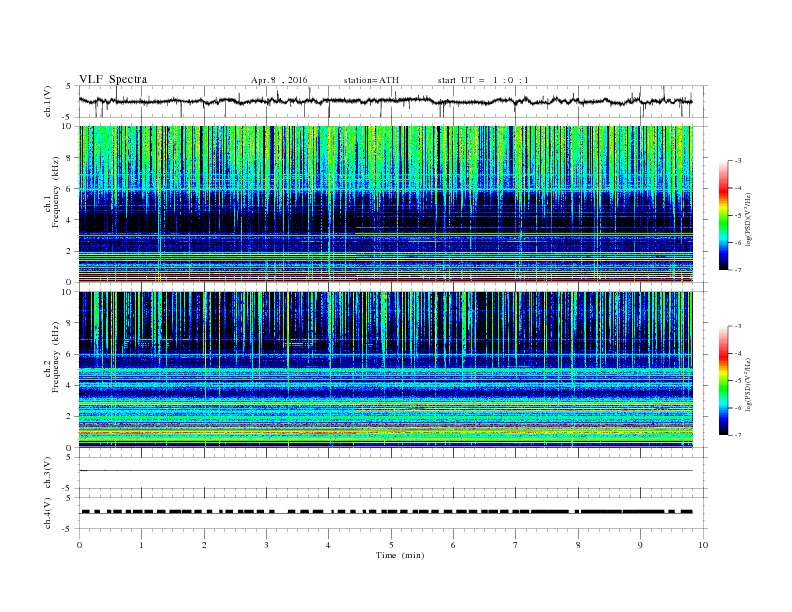Click the ch.1 "Frequency (kHz)" axis label

[x=56, y=192]
